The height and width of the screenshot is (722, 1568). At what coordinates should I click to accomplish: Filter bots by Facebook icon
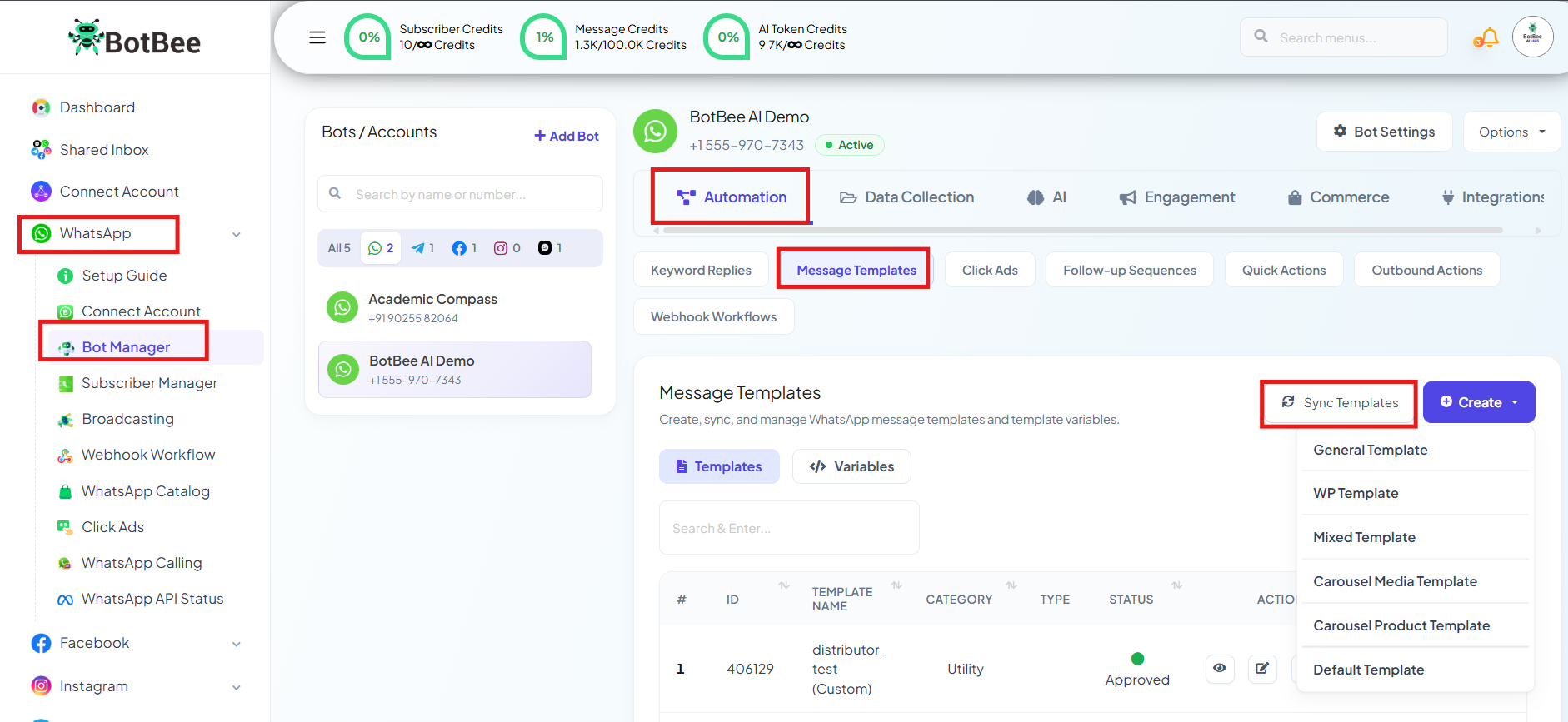pos(464,248)
